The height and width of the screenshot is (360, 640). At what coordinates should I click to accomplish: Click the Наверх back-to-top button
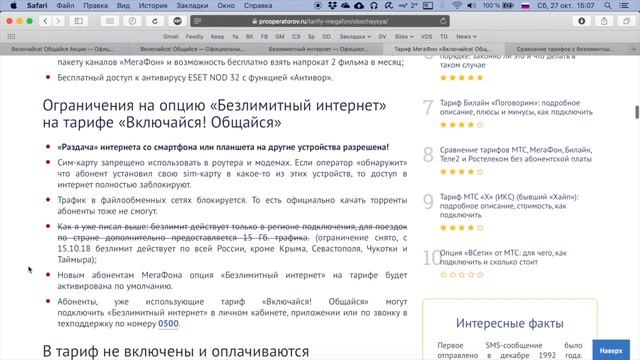coord(611,351)
